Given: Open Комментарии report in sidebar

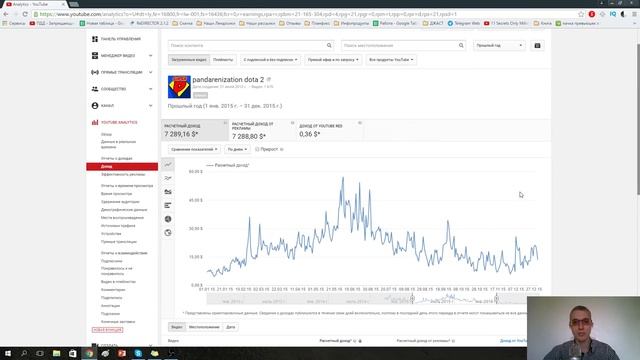Looking at the screenshot, I should click(x=113, y=290).
